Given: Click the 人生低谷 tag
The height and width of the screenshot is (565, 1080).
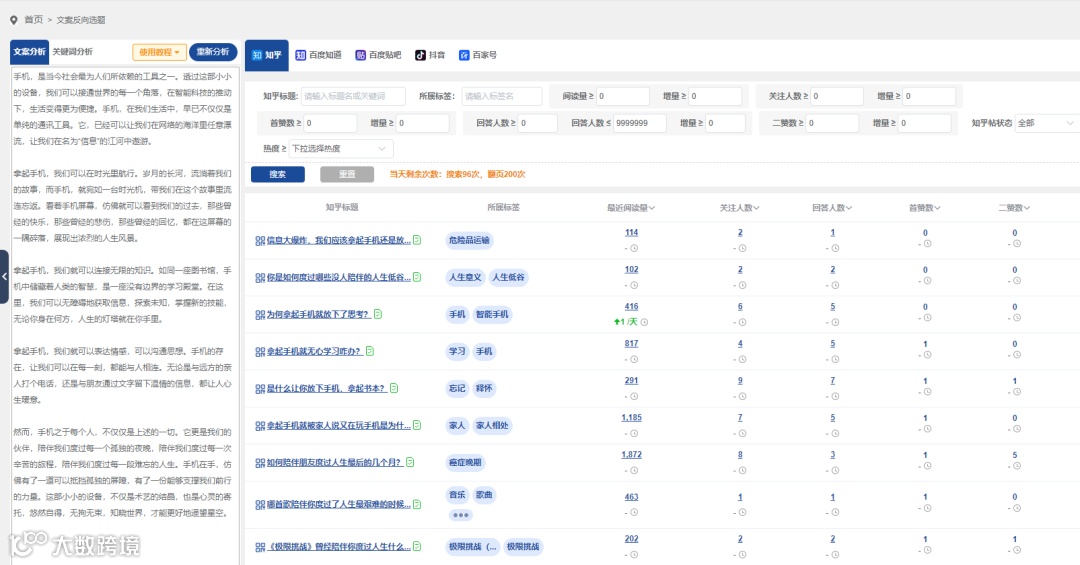Looking at the screenshot, I should 508,277.
